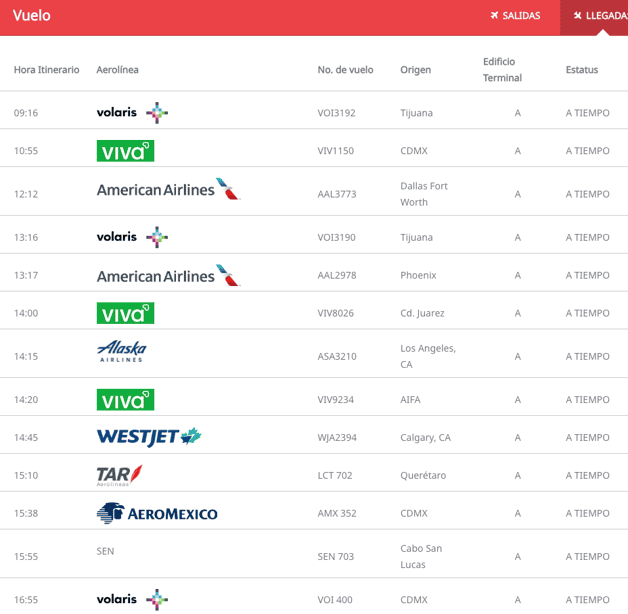Select the Llegadas tab
The height and width of the screenshot is (614, 628).
[598, 16]
